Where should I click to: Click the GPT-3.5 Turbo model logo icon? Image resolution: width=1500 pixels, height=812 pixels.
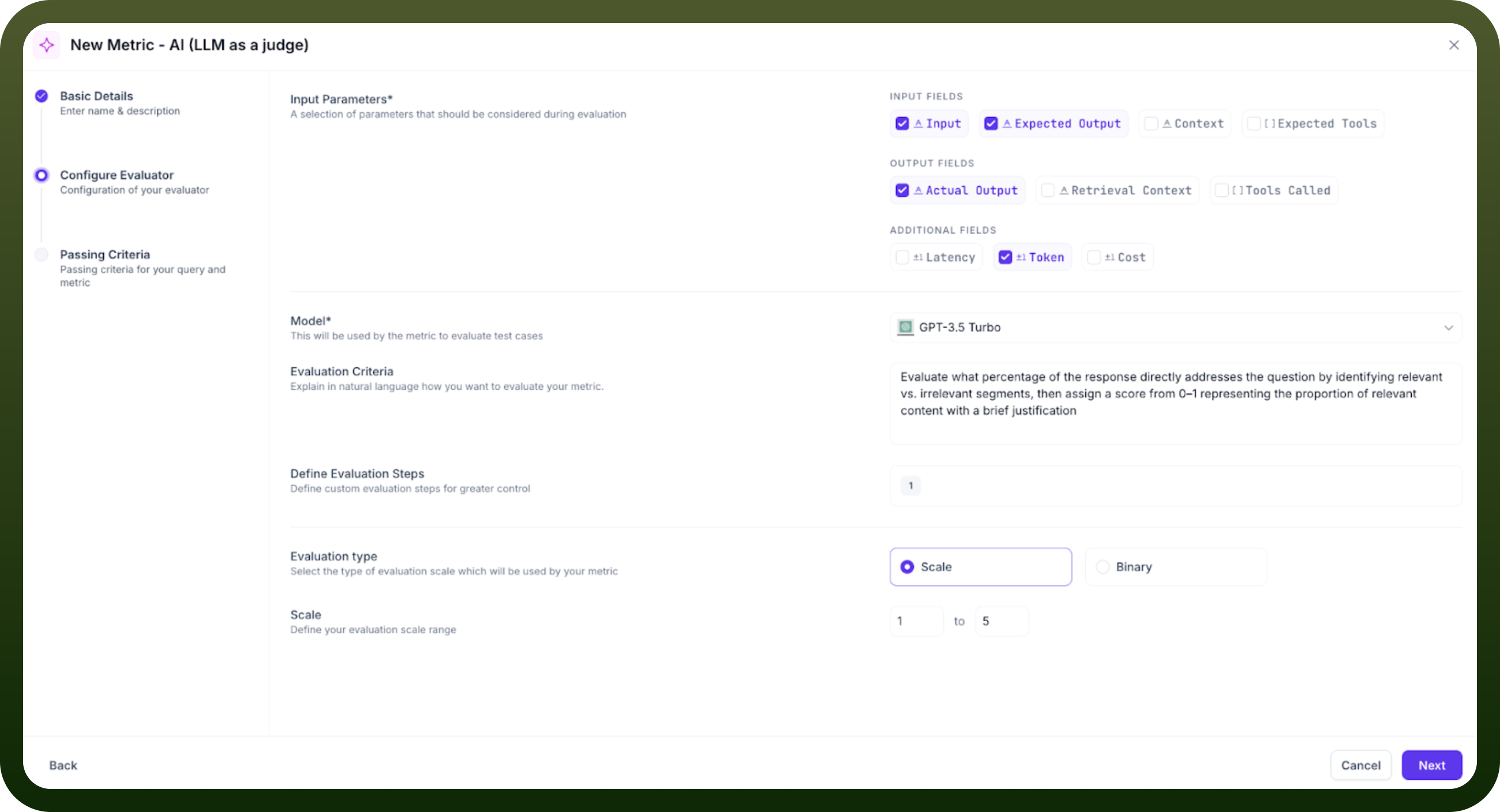(x=905, y=327)
